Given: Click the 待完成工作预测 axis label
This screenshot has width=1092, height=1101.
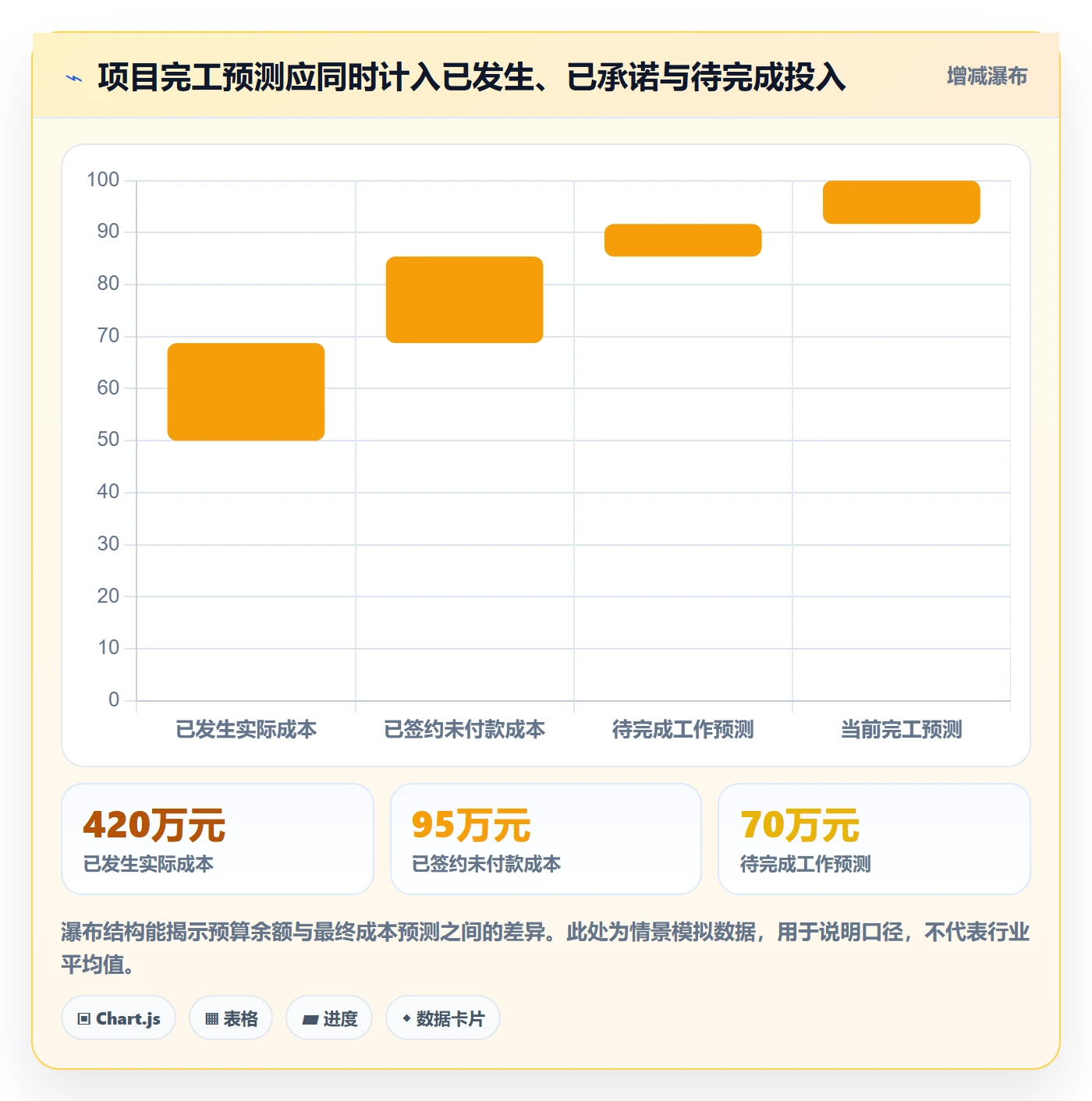Looking at the screenshot, I should (682, 730).
